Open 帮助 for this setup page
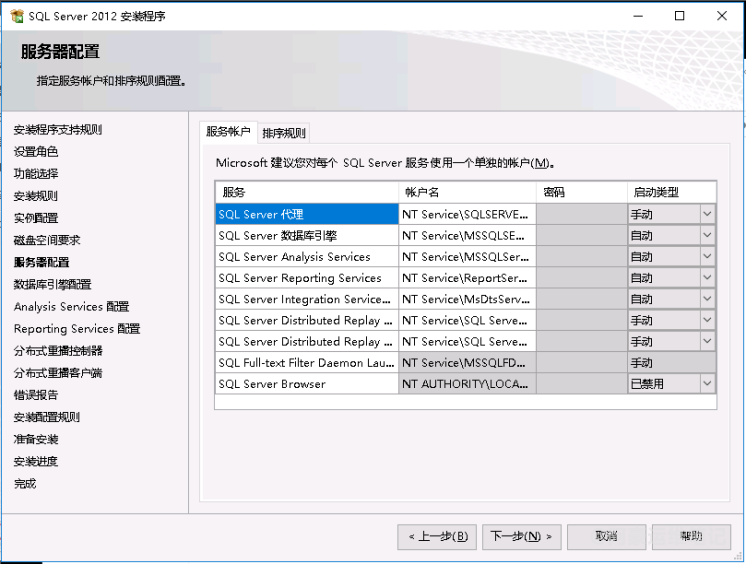Screen dimensions: 746x564 (691, 537)
